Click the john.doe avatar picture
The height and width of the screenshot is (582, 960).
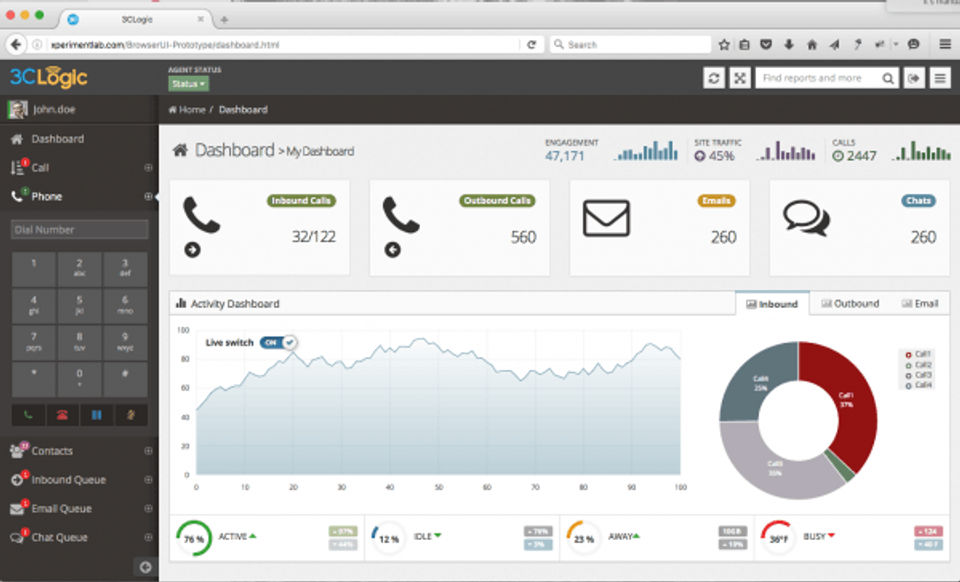coord(17,110)
